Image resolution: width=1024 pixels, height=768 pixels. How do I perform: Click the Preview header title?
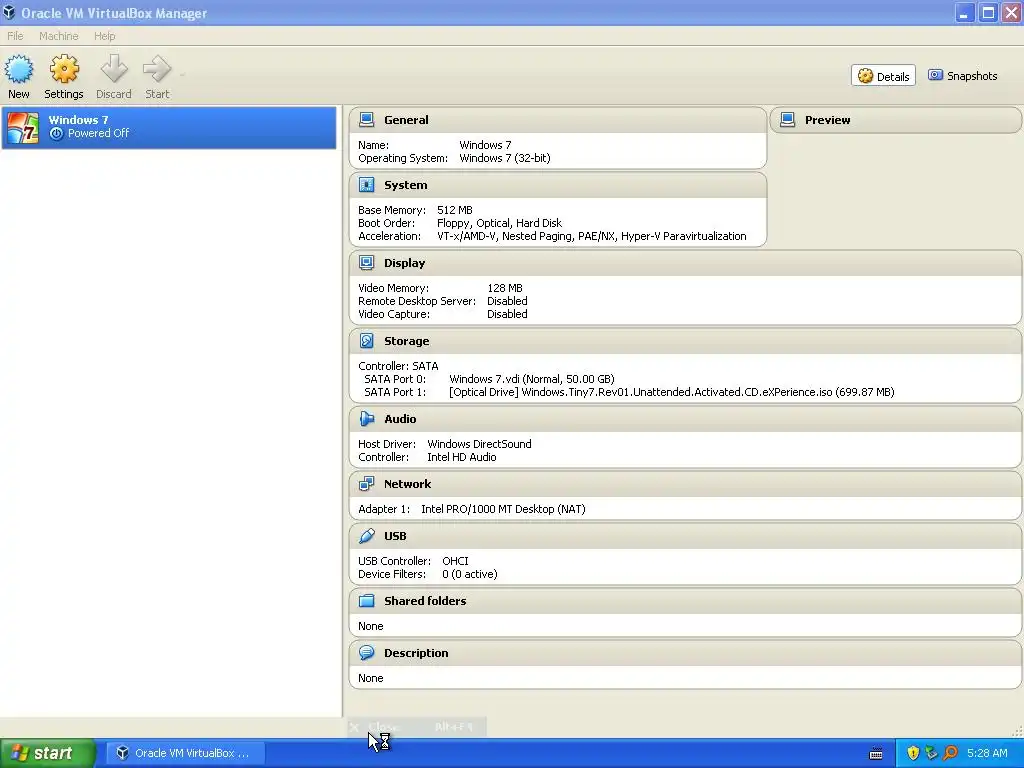click(827, 120)
